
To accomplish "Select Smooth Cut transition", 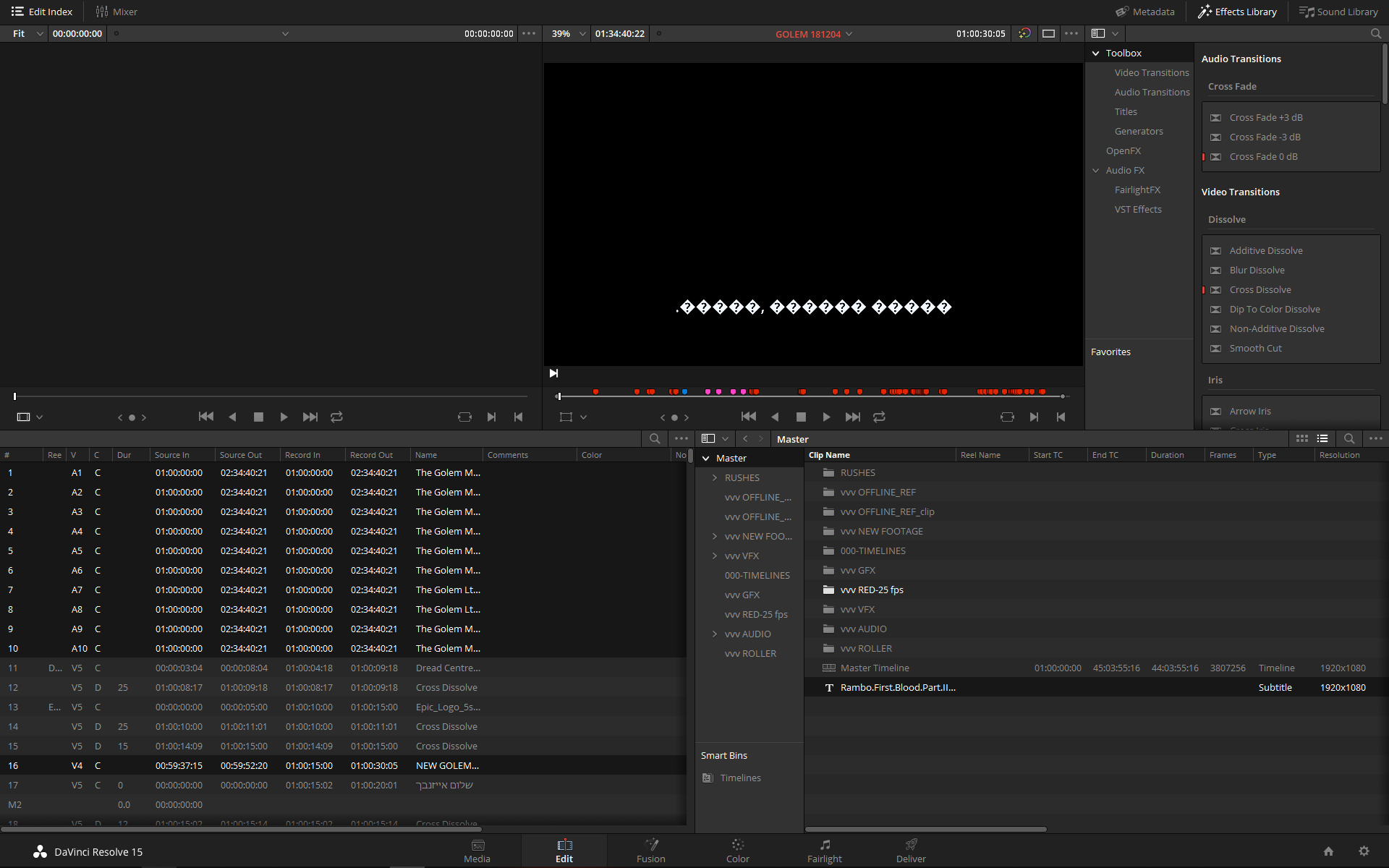I will 1255,348.
